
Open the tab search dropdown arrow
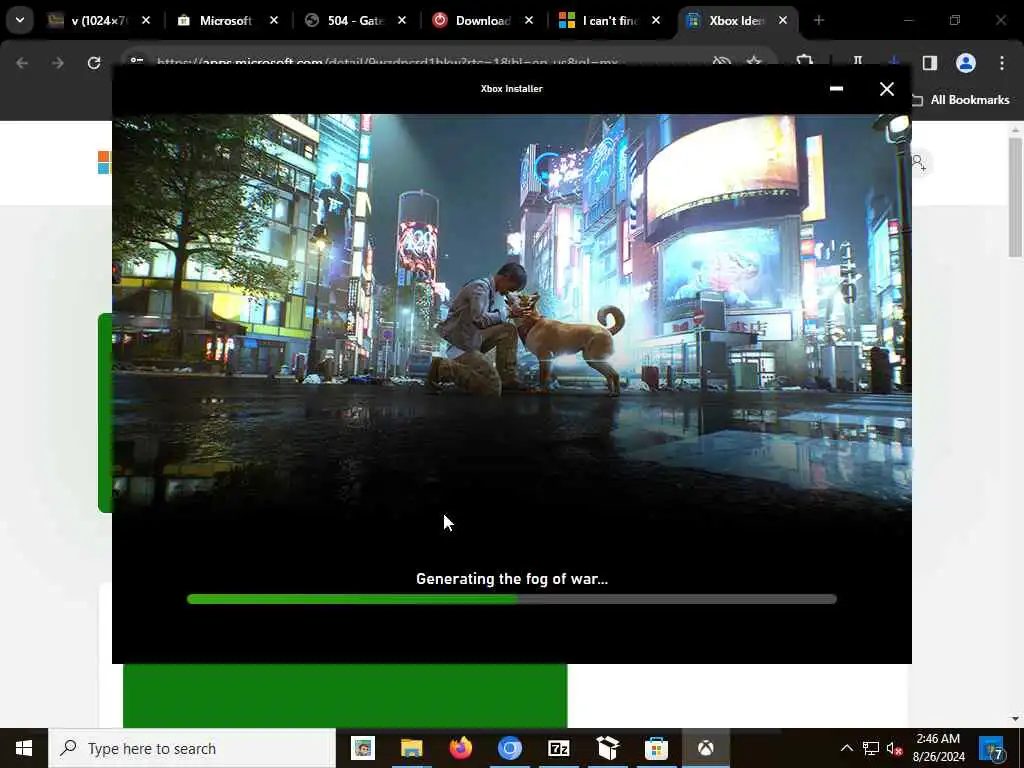coord(20,20)
